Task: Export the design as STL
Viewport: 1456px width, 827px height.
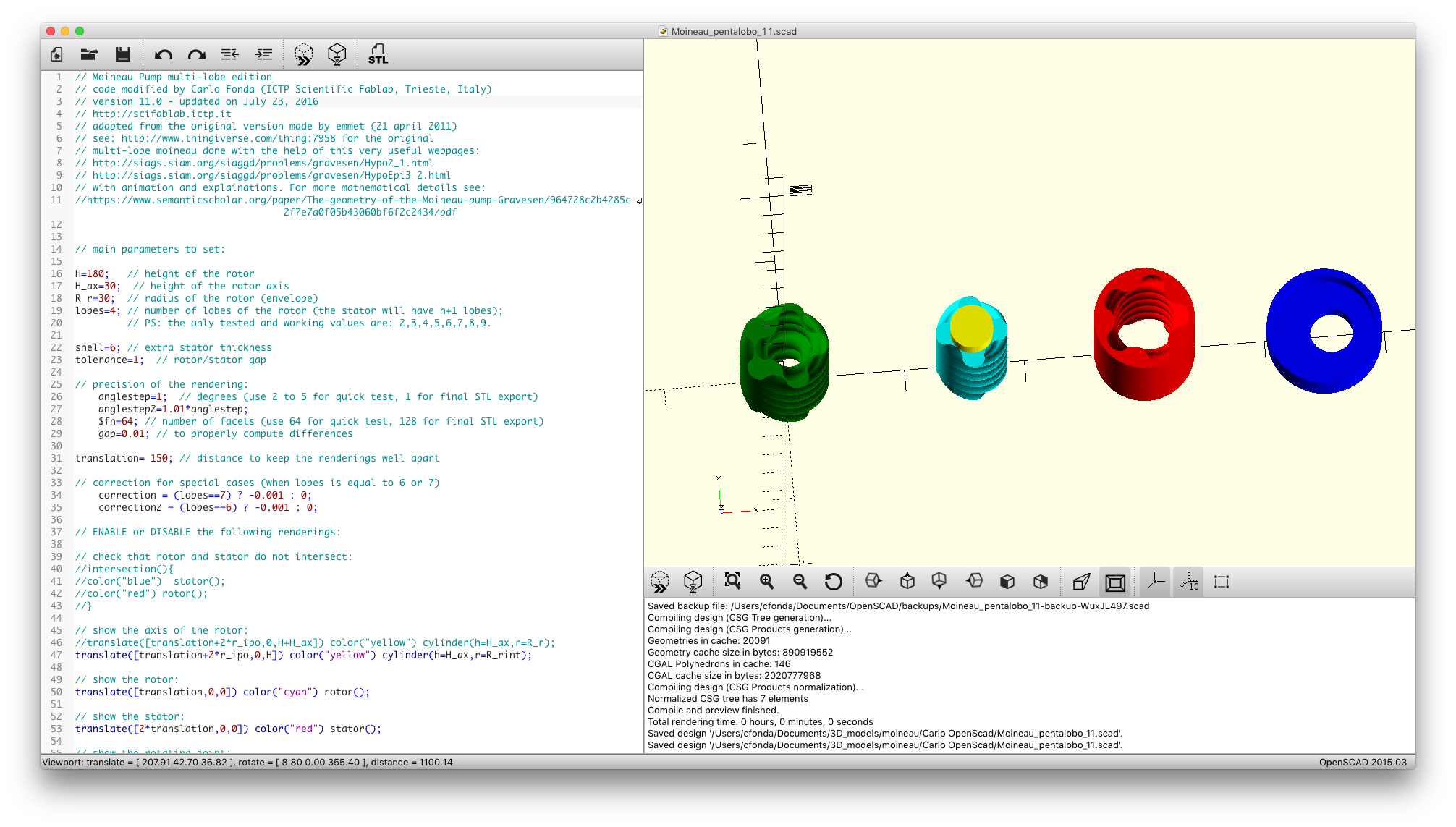Action: point(378,54)
